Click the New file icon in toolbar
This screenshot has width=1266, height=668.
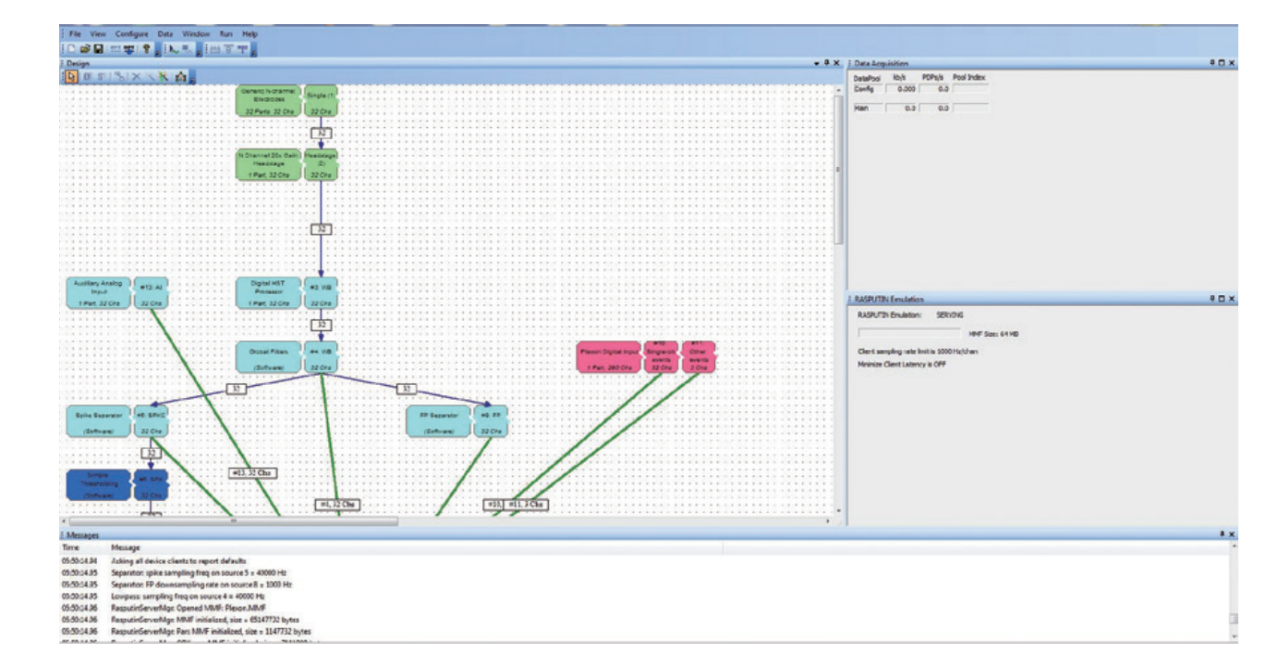(72, 48)
